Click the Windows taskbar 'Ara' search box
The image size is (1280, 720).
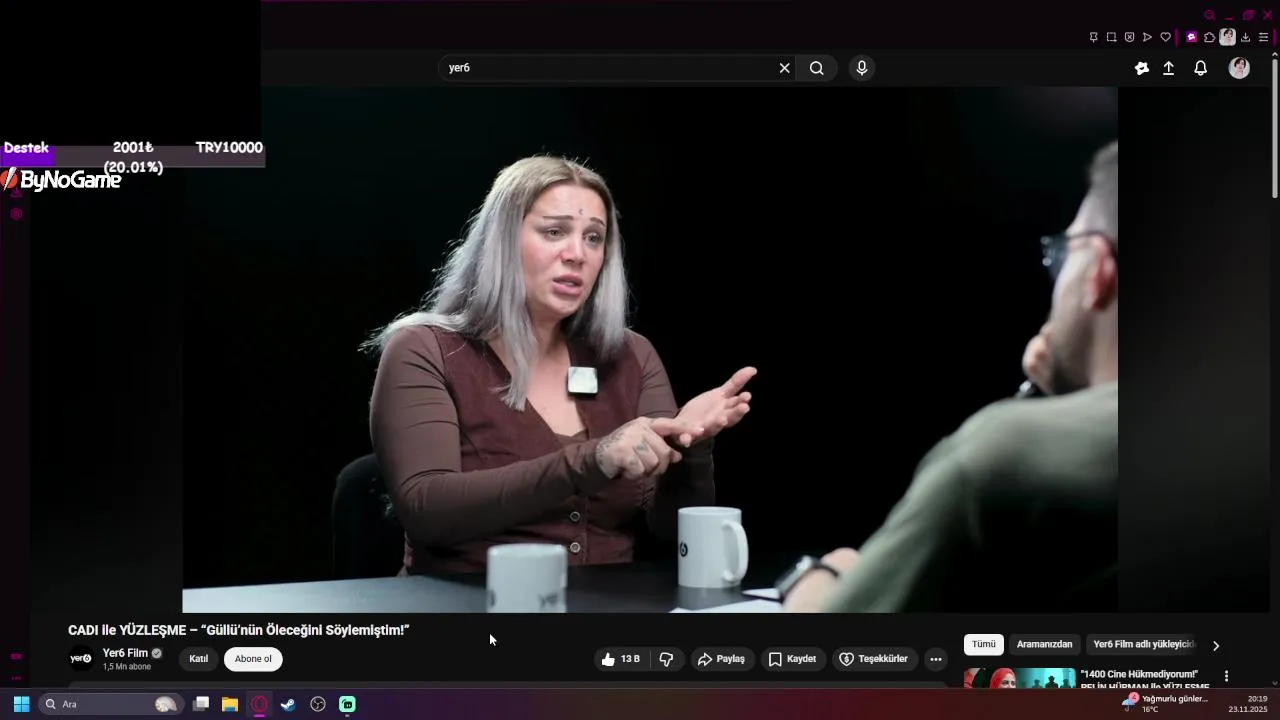click(x=110, y=704)
